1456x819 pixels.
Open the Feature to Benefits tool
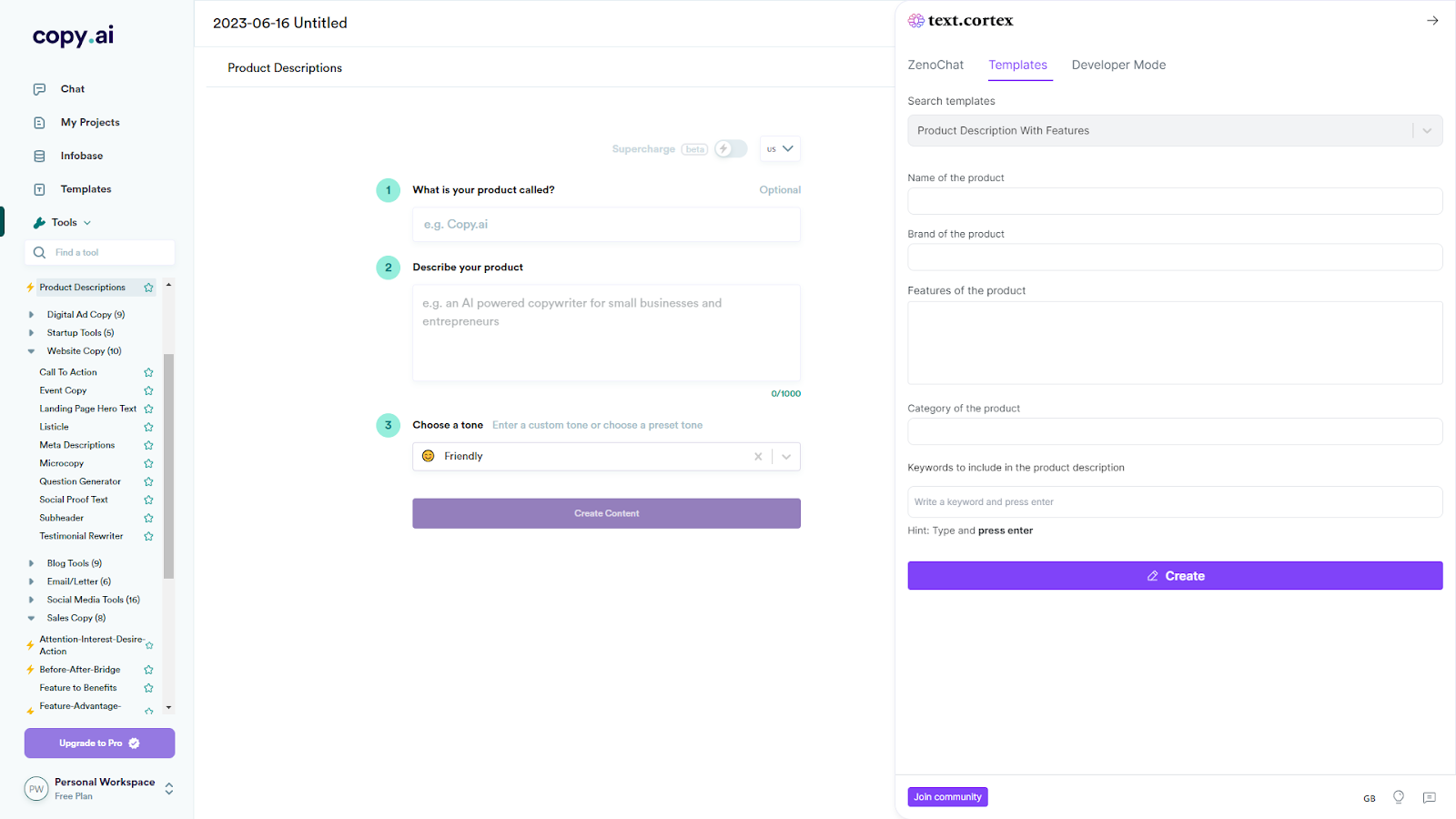tap(78, 688)
